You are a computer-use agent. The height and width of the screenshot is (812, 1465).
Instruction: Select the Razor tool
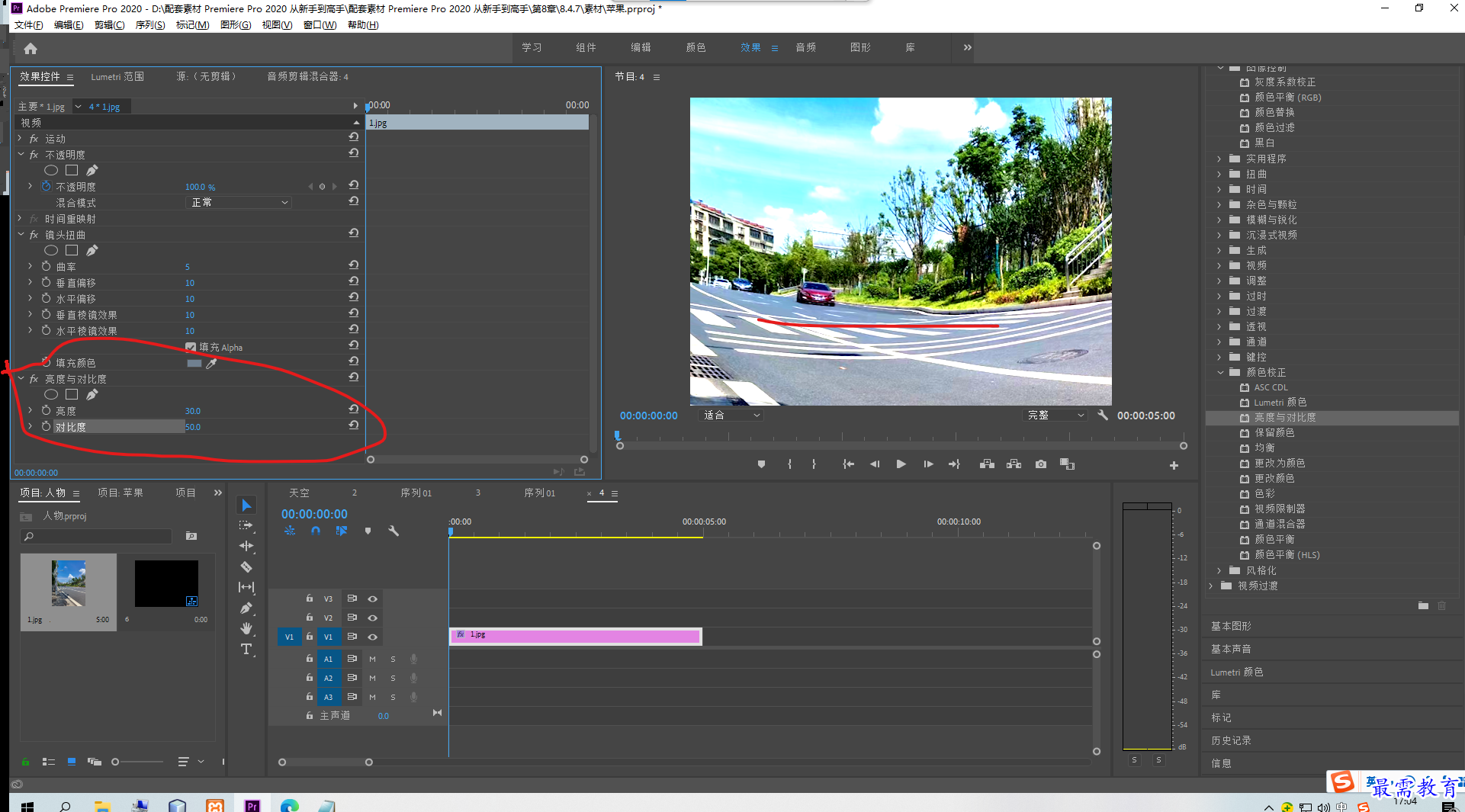pyautogui.click(x=246, y=566)
